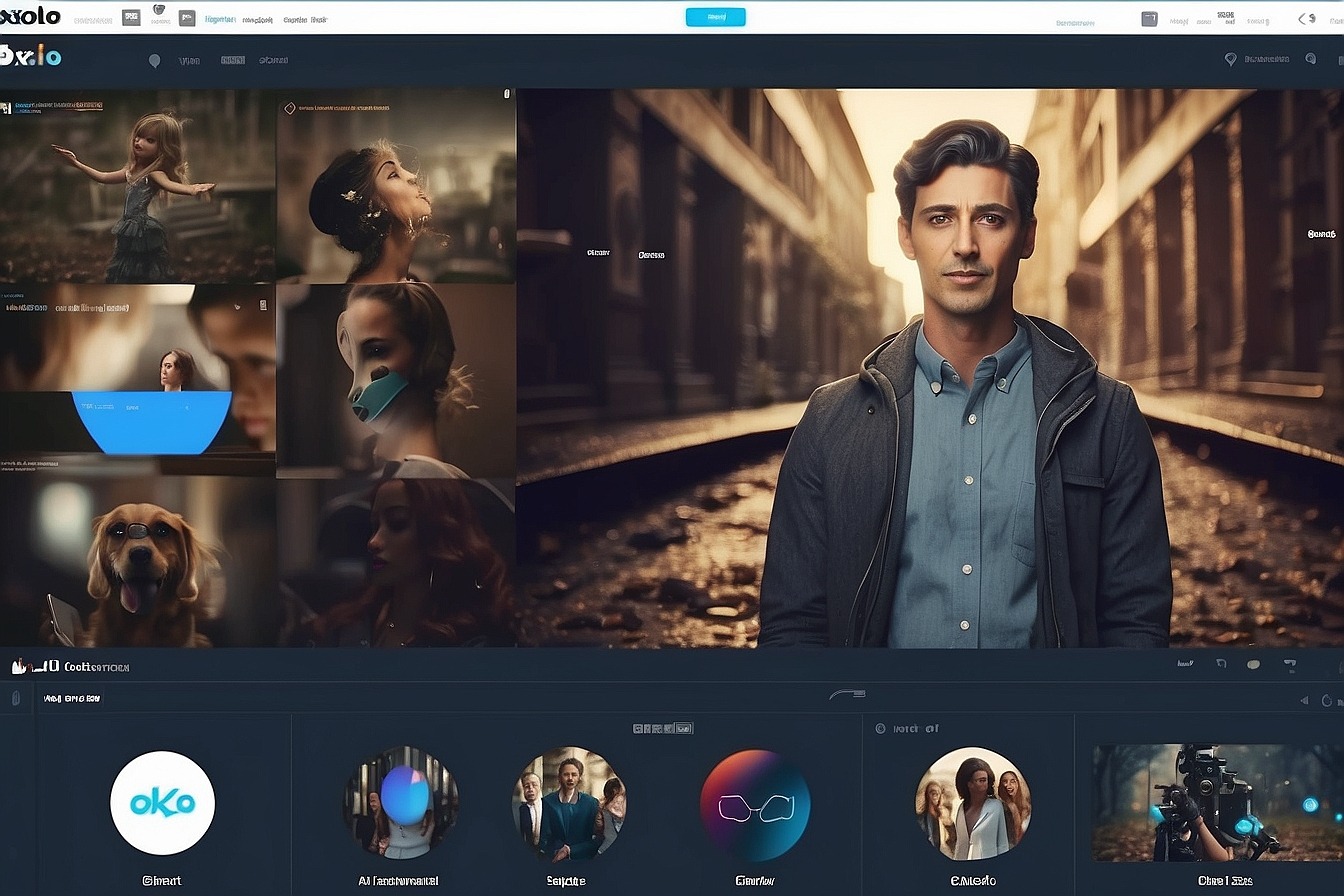Click the xolo logo in the top bar

tap(30, 16)
